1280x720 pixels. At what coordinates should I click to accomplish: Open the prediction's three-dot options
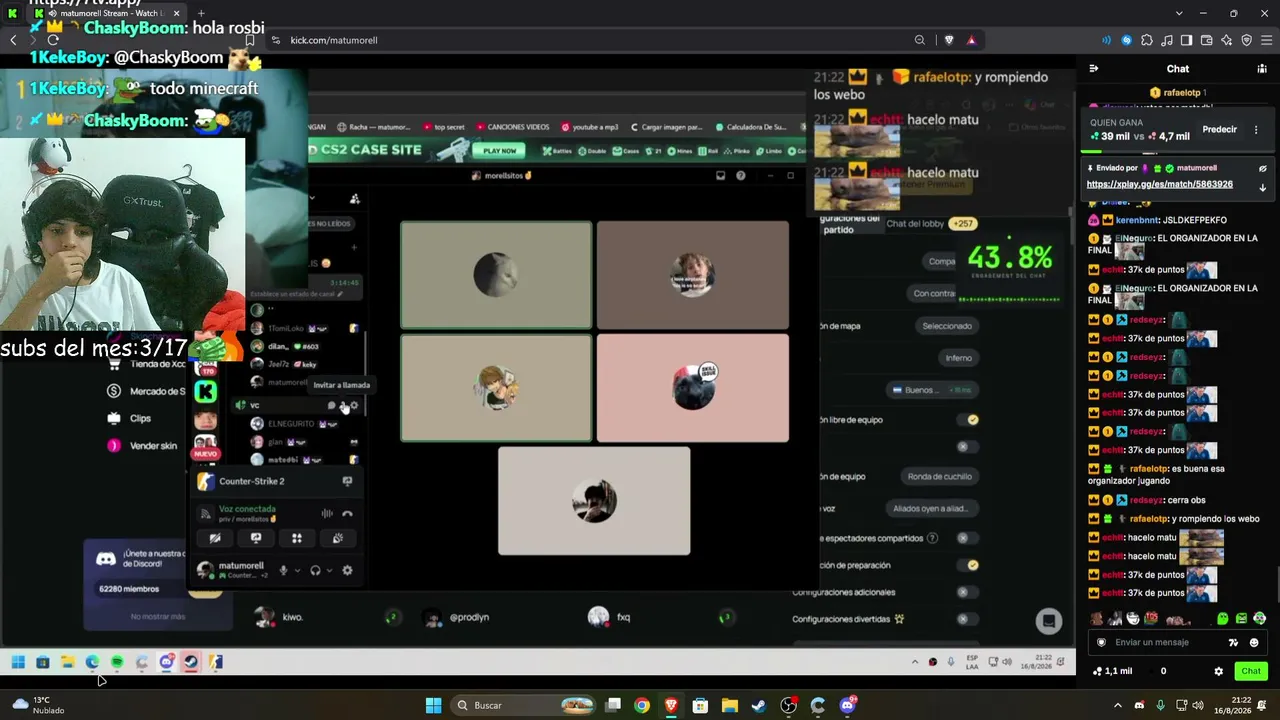coord(1256,130)
